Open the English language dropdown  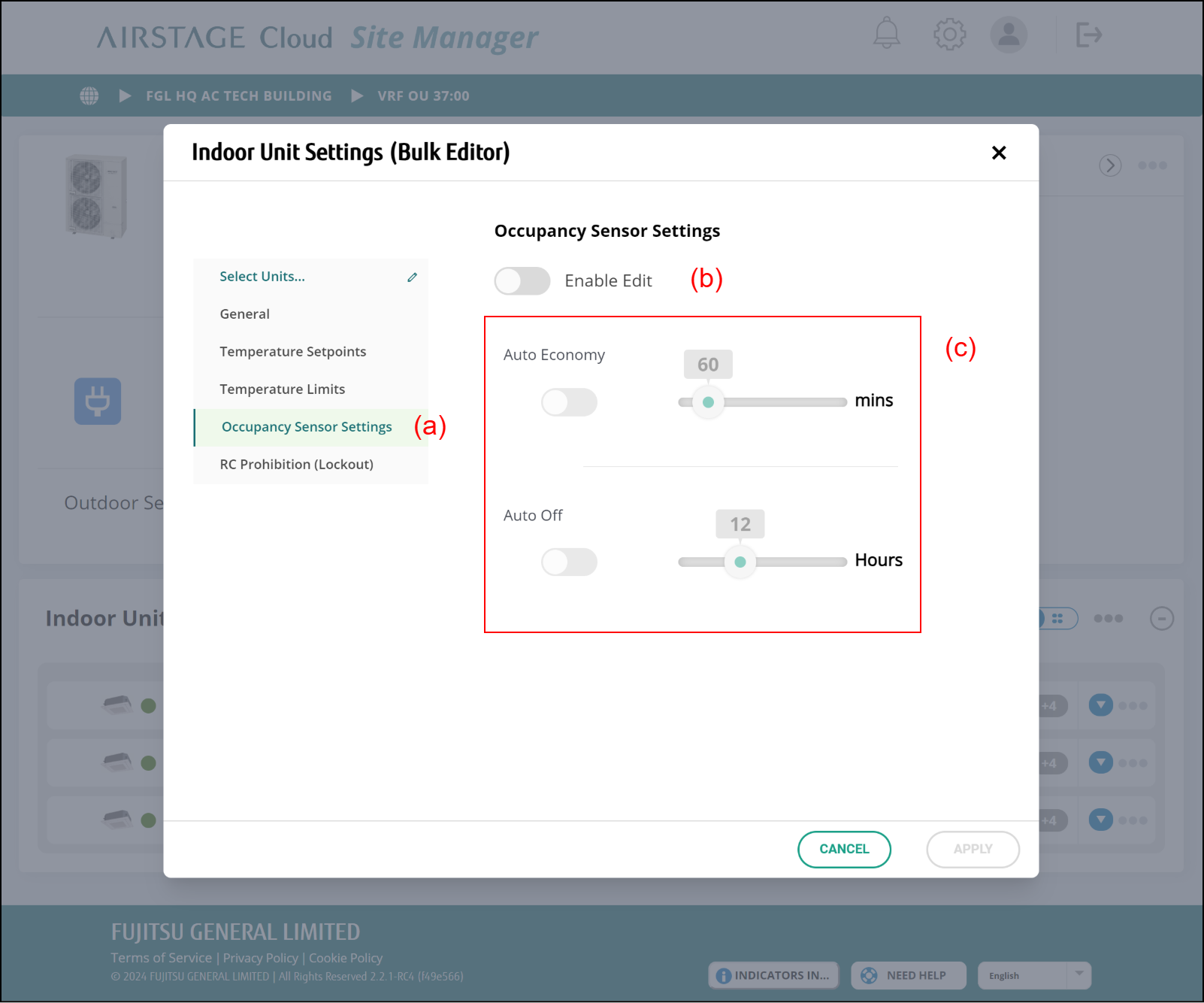coord(1033,975)
